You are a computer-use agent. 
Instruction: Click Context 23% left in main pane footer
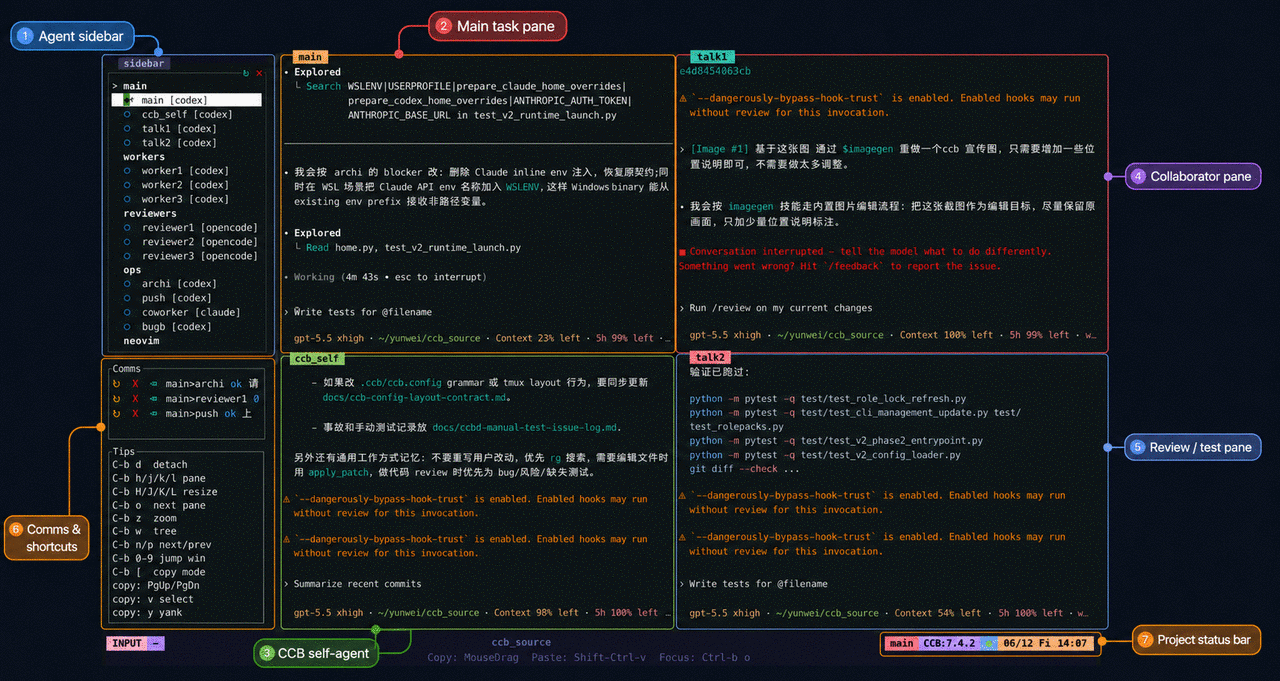[540, 338]
